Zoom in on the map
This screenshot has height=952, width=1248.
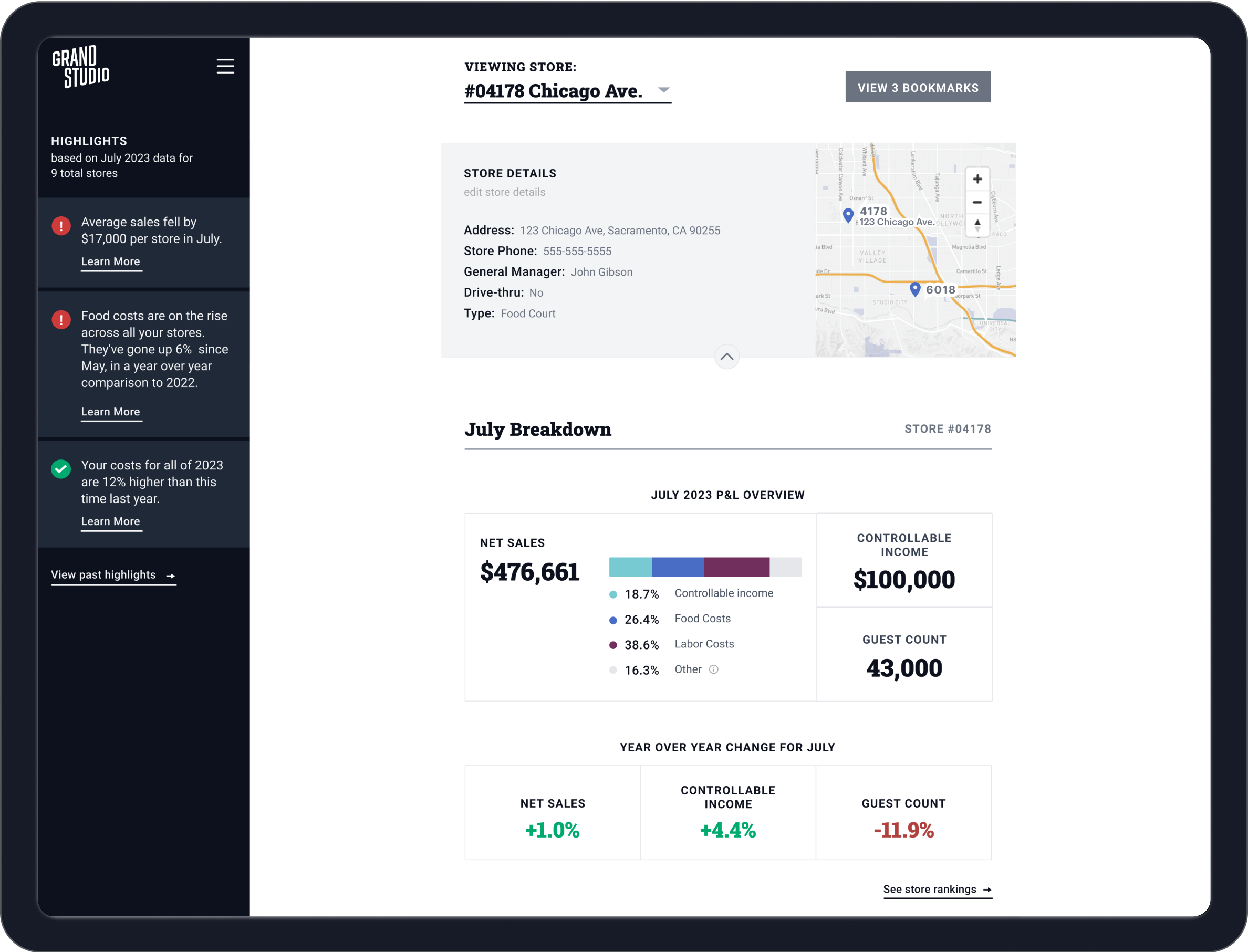pos(977,180)
